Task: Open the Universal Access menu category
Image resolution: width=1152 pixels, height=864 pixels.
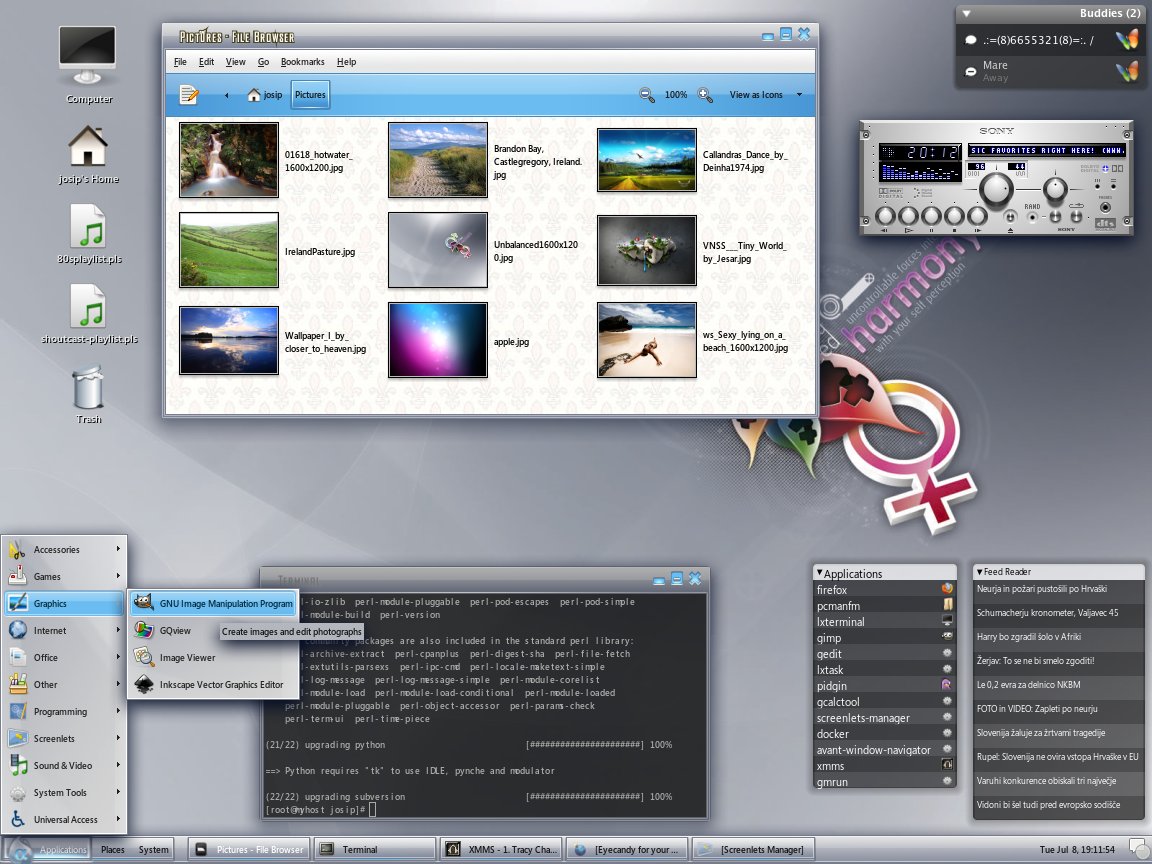Action: [64, 819]
